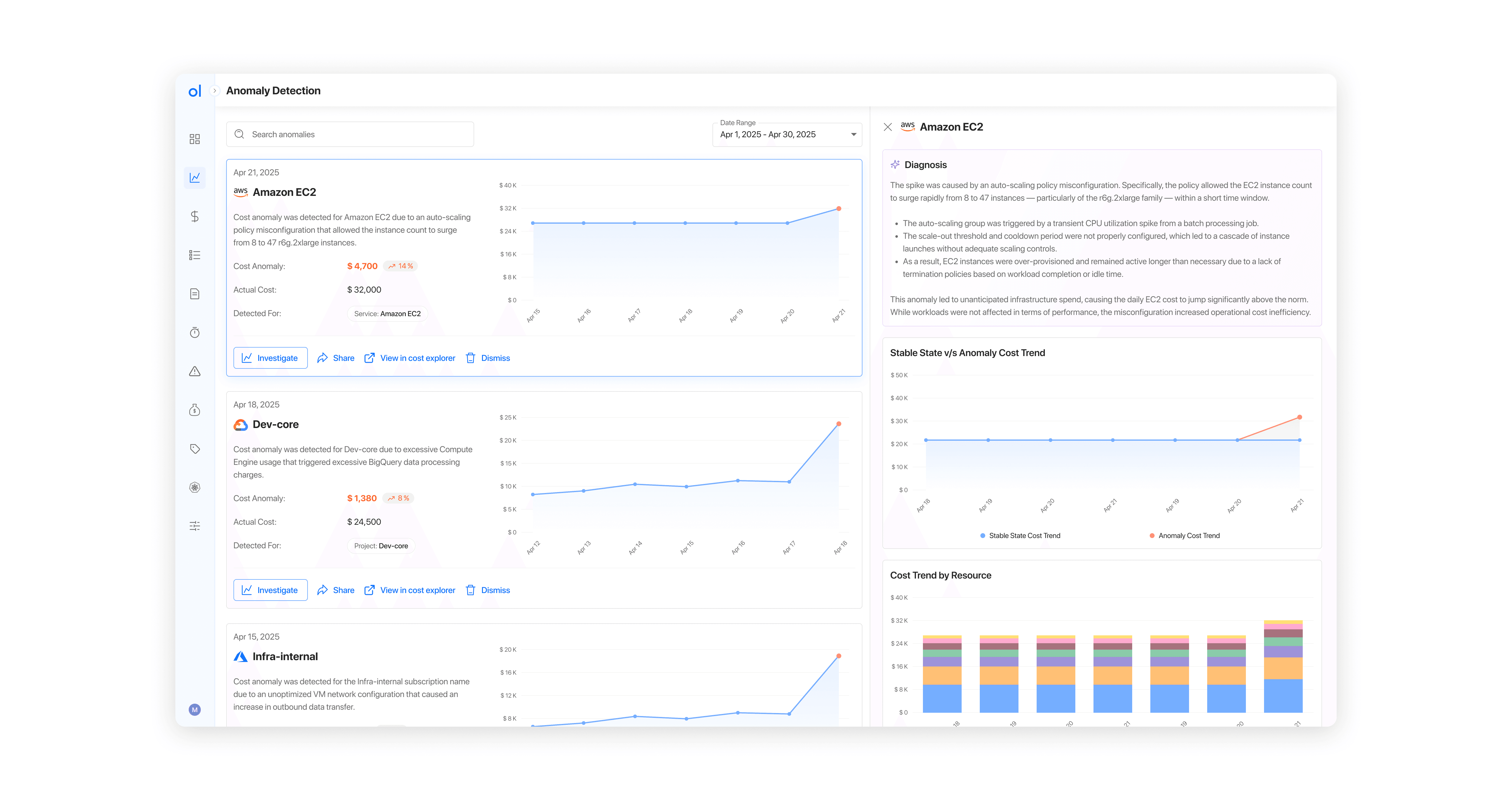Open the Date Range dropdown

coord(787,135)
